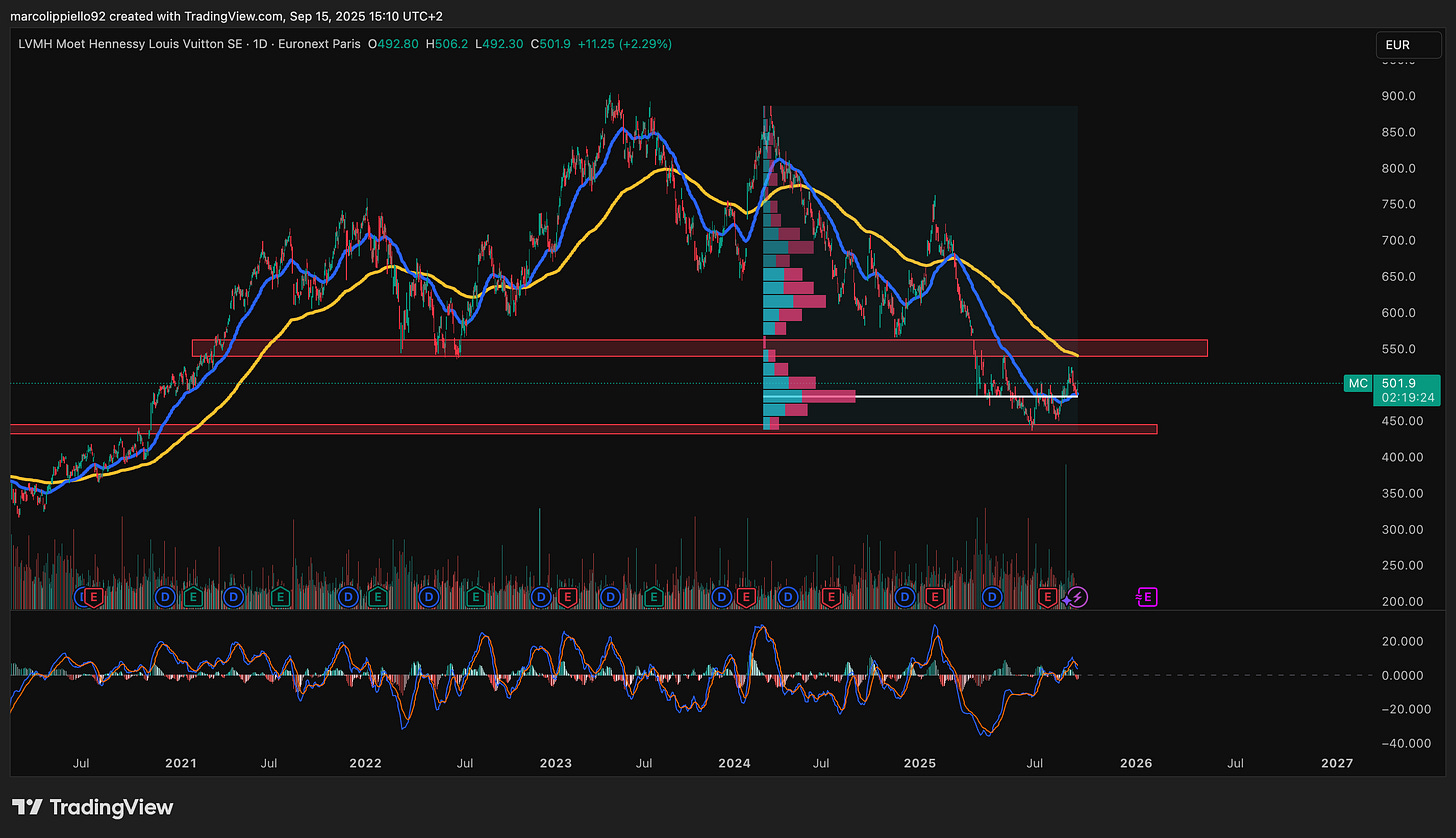Open the green earnings marker at July 2022
Viewport: 1456px width, 838px height.
pyautogui.click(x=475, y=597)
